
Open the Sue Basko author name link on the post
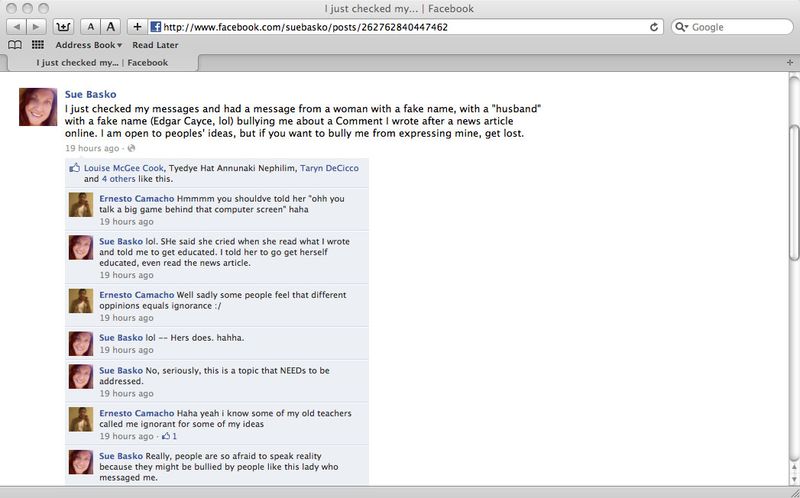(90, 94)
